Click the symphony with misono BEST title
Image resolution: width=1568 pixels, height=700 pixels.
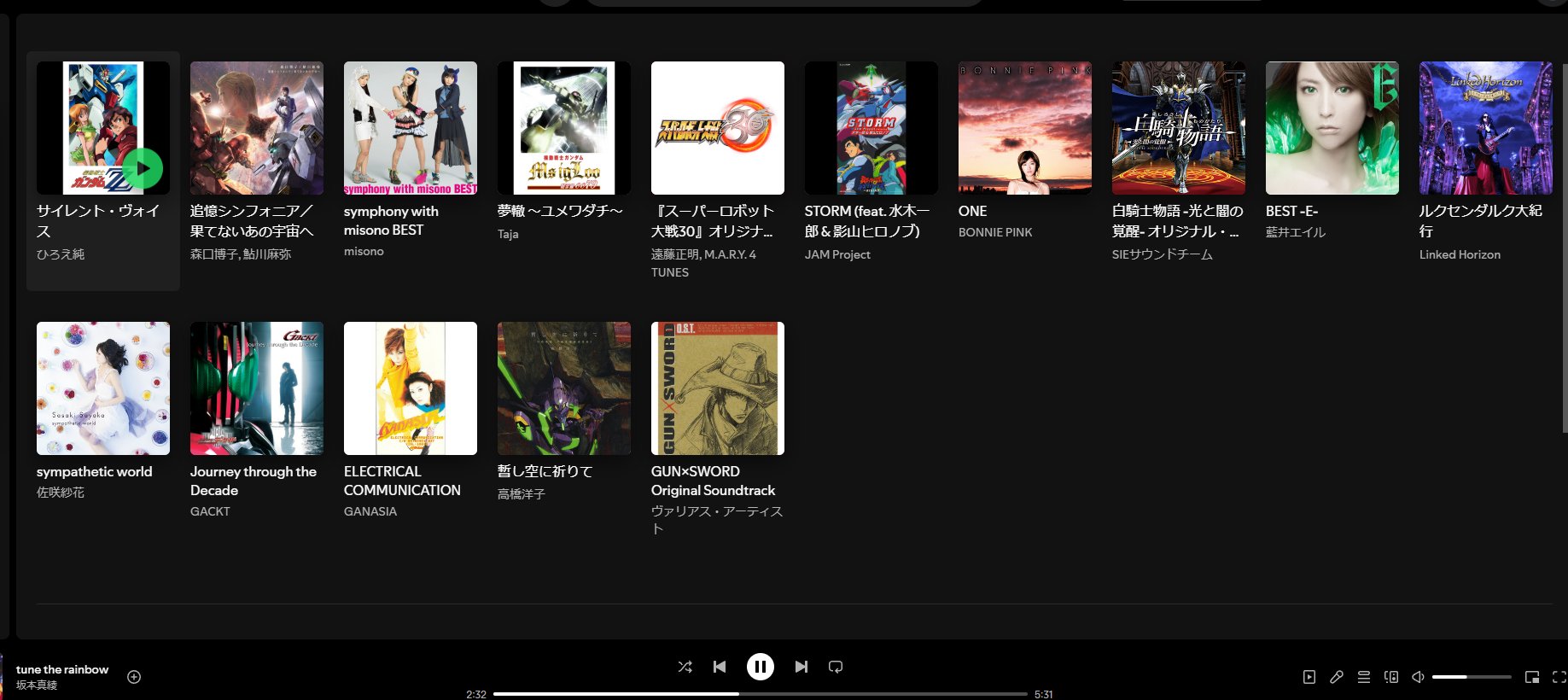(x=391, y=220)
